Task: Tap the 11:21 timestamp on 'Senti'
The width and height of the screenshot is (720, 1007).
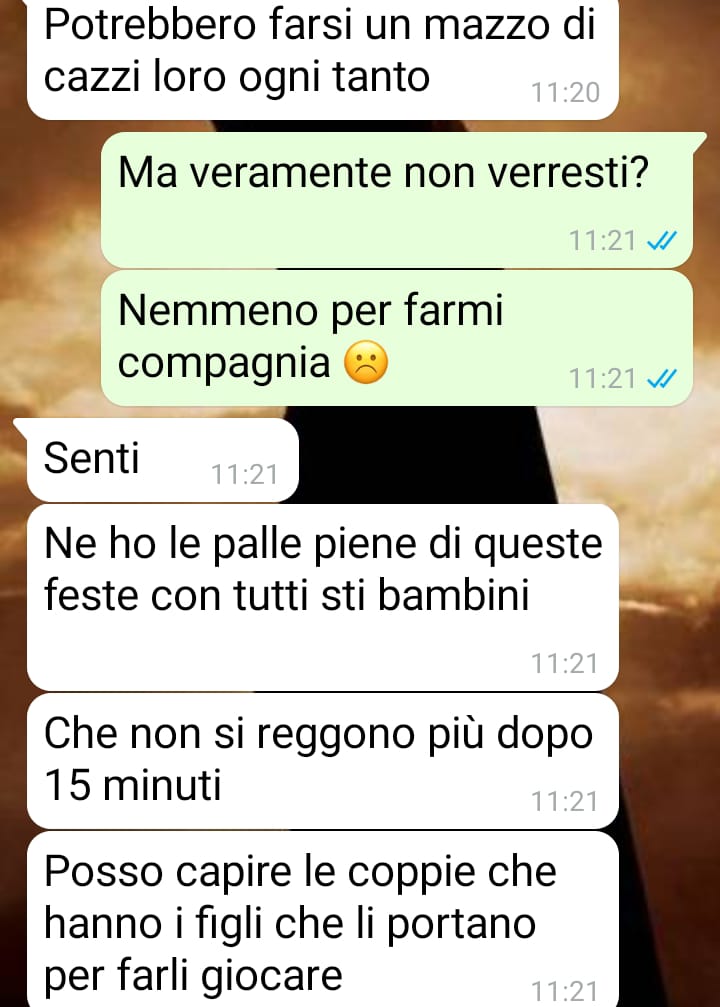Action: tap(245, 475)
